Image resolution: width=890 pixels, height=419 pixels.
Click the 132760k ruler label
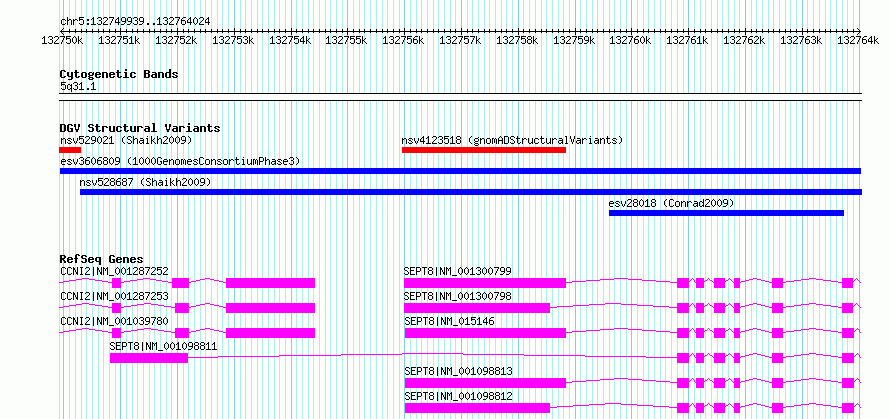[631, 41]
